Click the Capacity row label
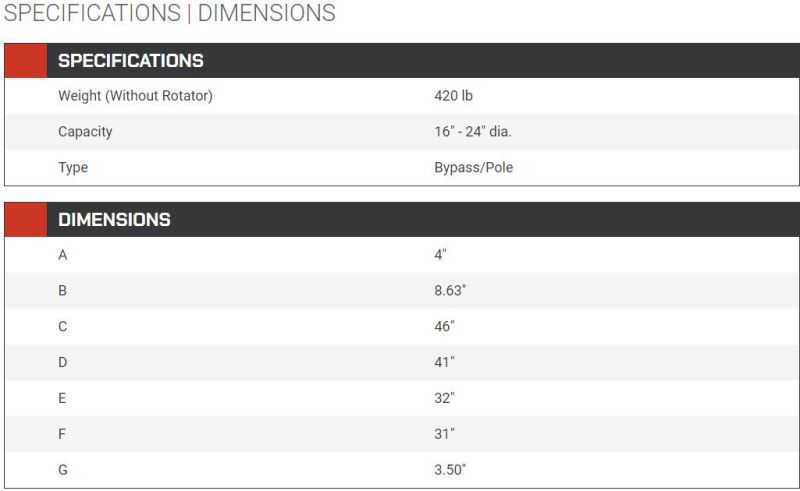Screen dimensions: 800x491 click(x=85, y=132)
